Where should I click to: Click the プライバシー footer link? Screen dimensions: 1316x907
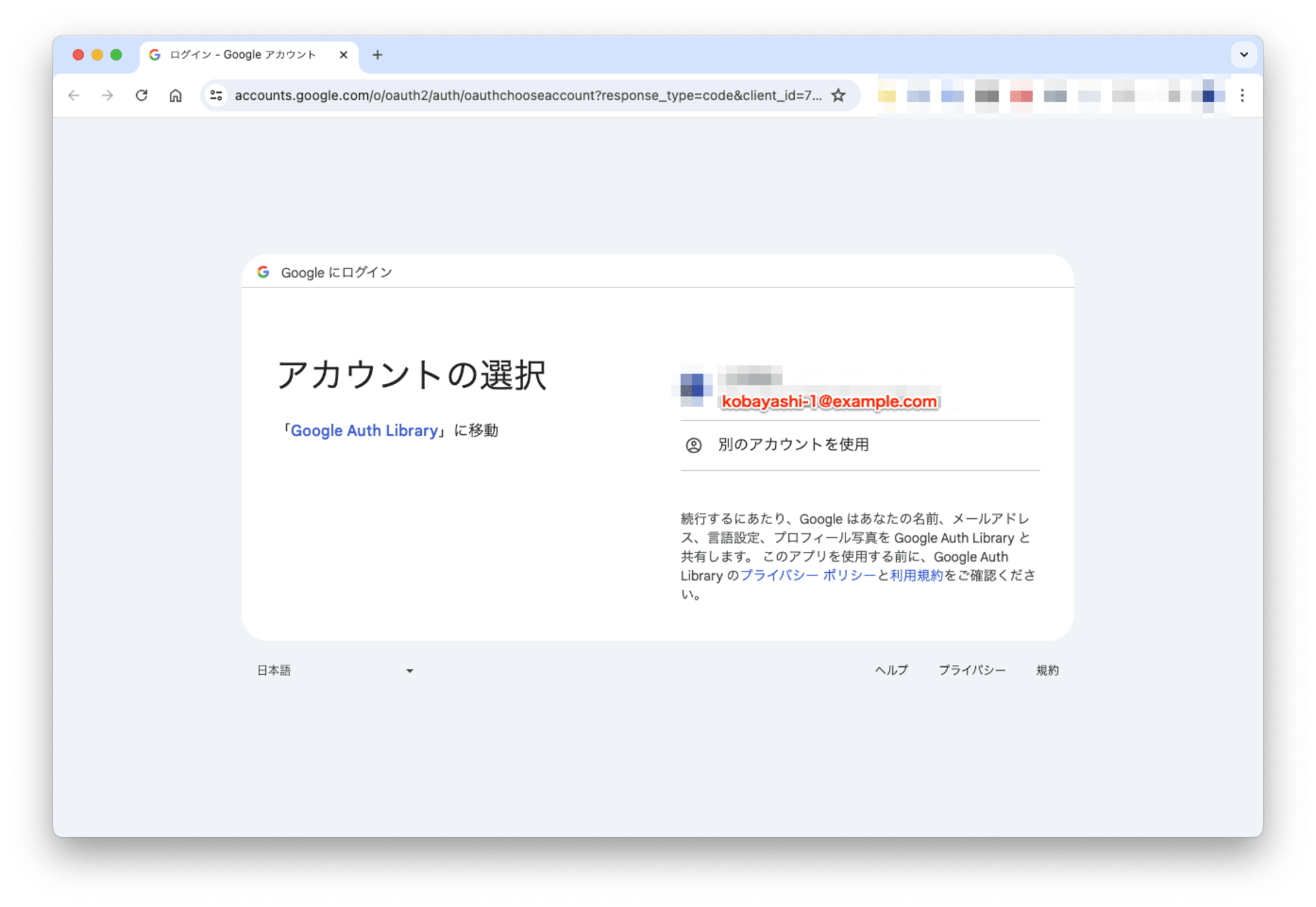coord(972,670)
